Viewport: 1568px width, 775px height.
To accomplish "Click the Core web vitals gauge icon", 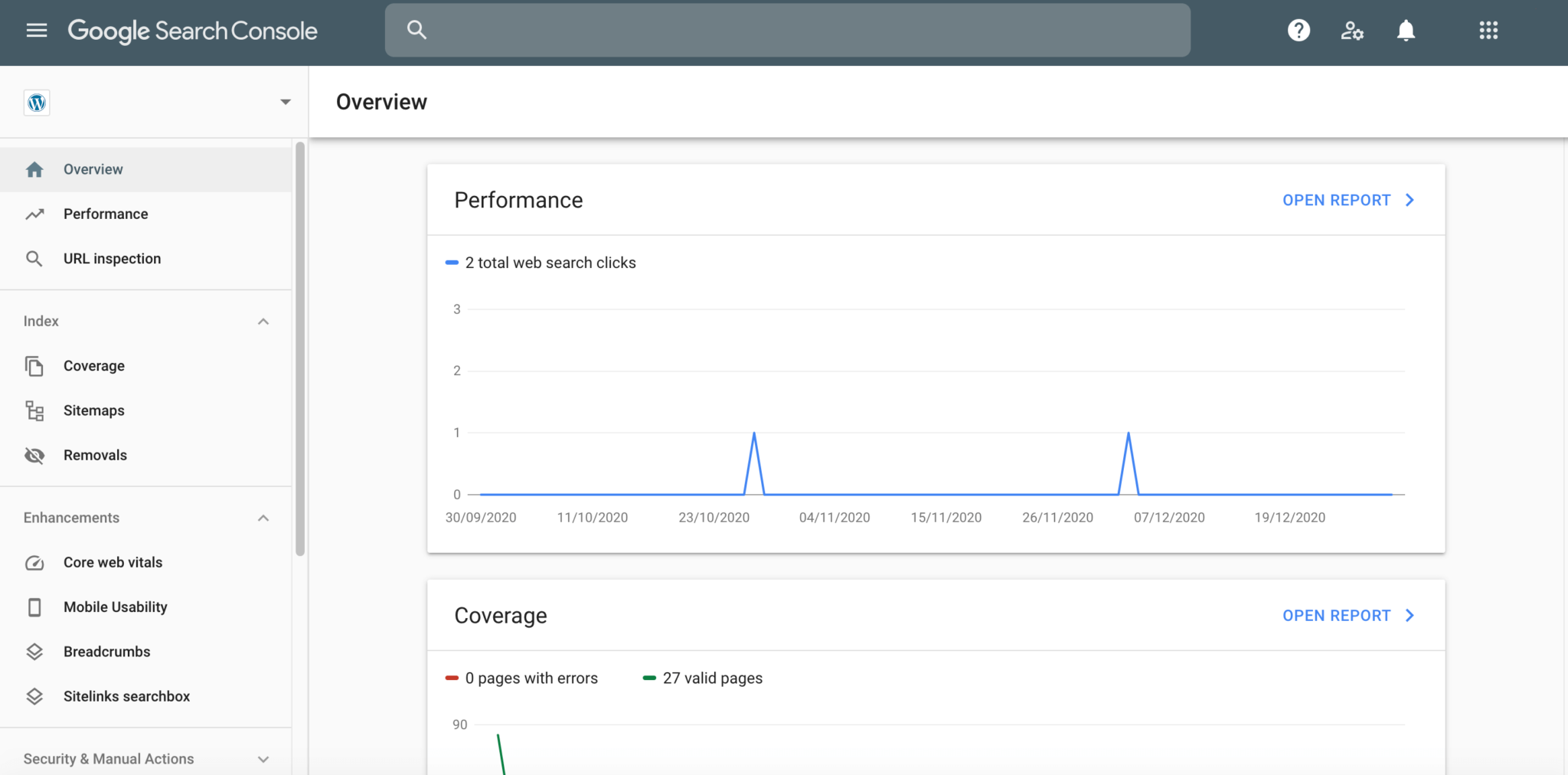I will coord(34,563).
